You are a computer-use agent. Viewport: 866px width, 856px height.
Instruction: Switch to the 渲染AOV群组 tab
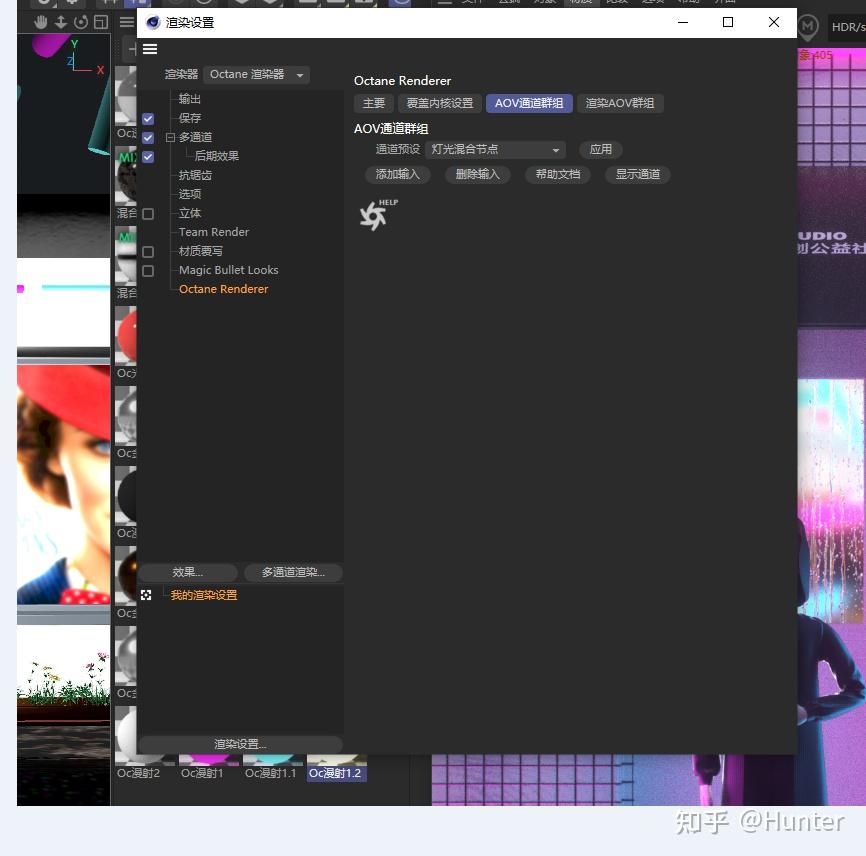point(620,102)
